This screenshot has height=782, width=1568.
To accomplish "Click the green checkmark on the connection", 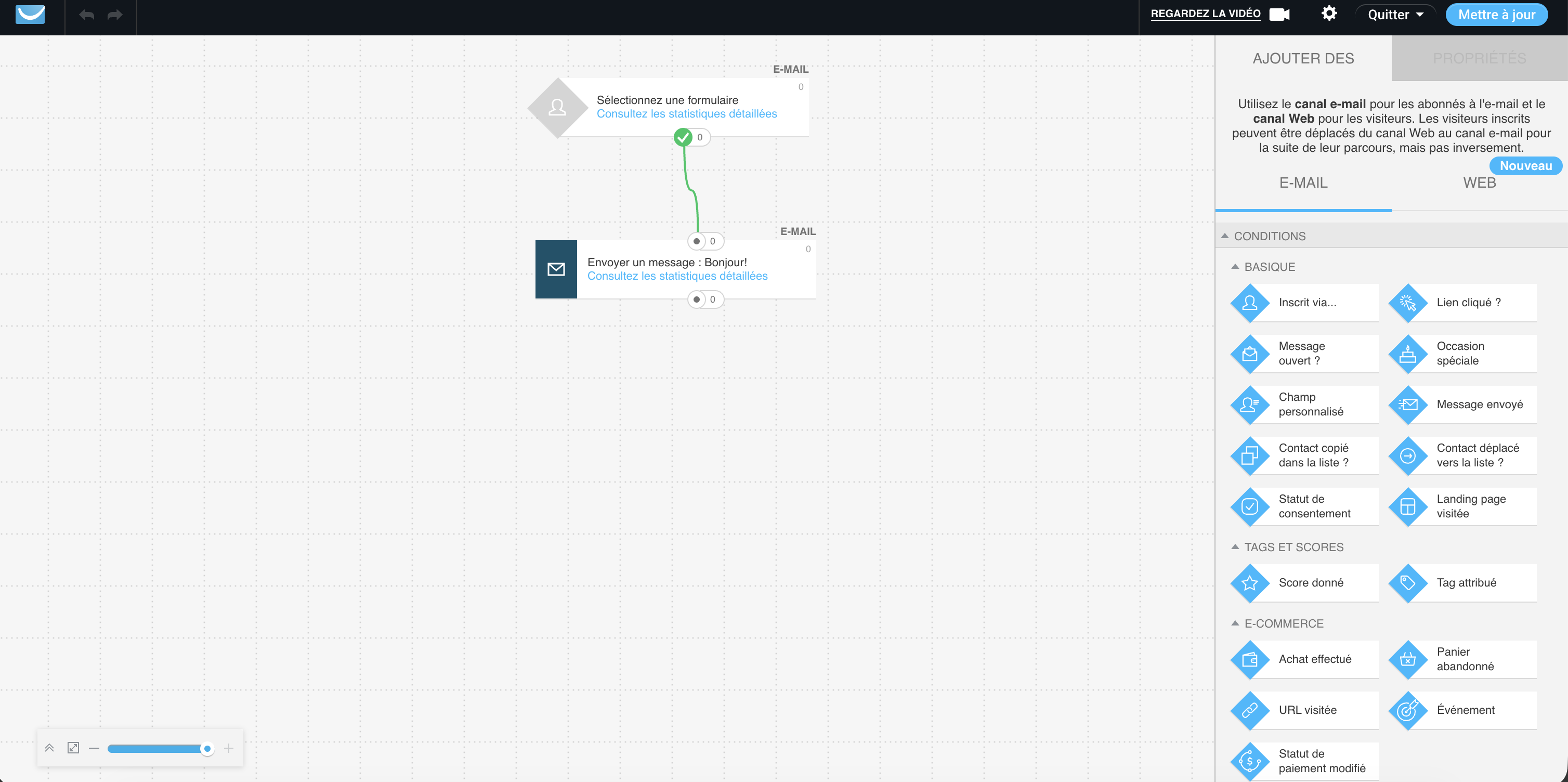I will (x=683, y=137).
